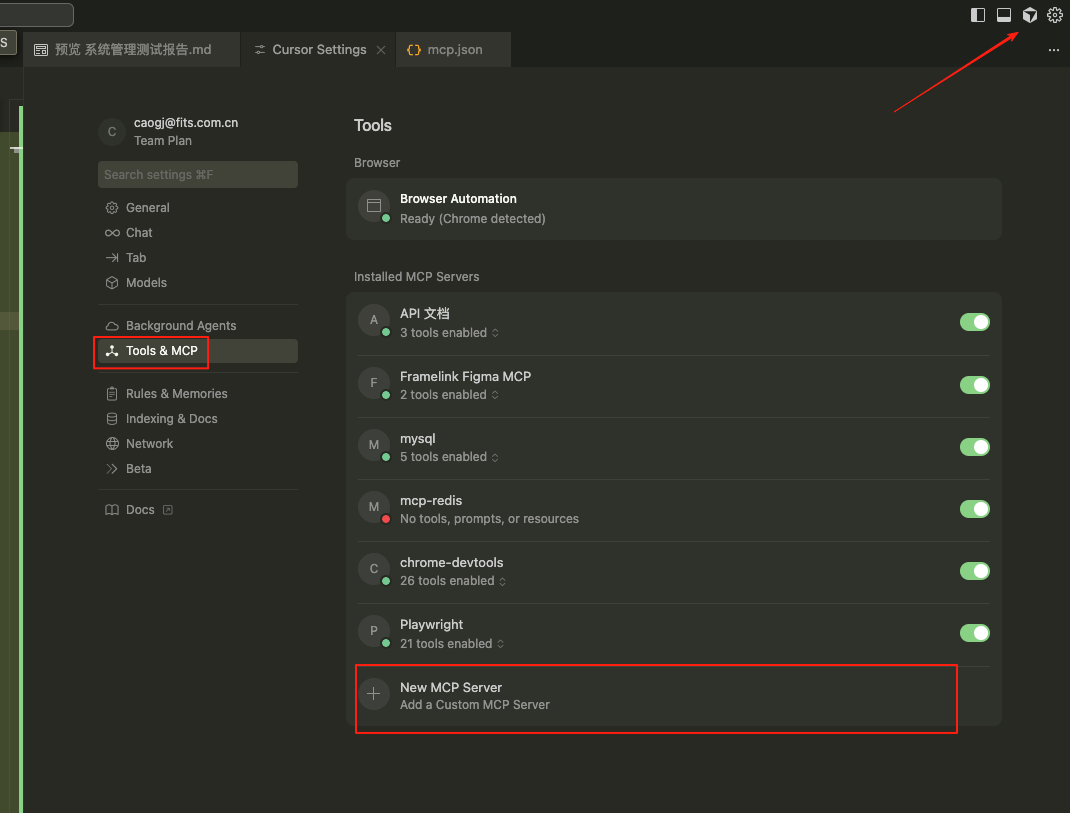
Task: Switch to the mcp.json tab
Action: 454,50
